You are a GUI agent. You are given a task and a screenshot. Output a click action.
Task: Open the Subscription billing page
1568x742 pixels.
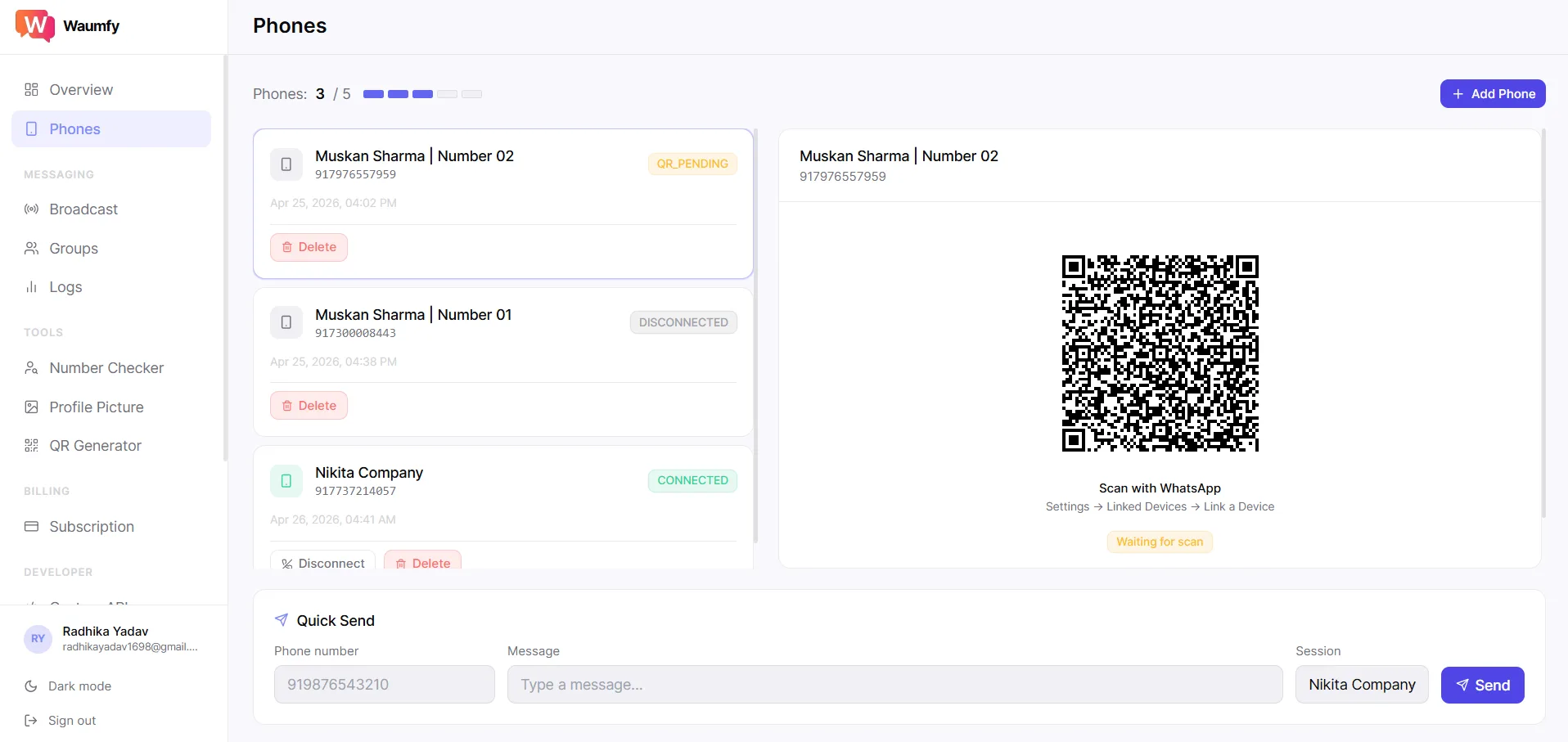(91, 527)
